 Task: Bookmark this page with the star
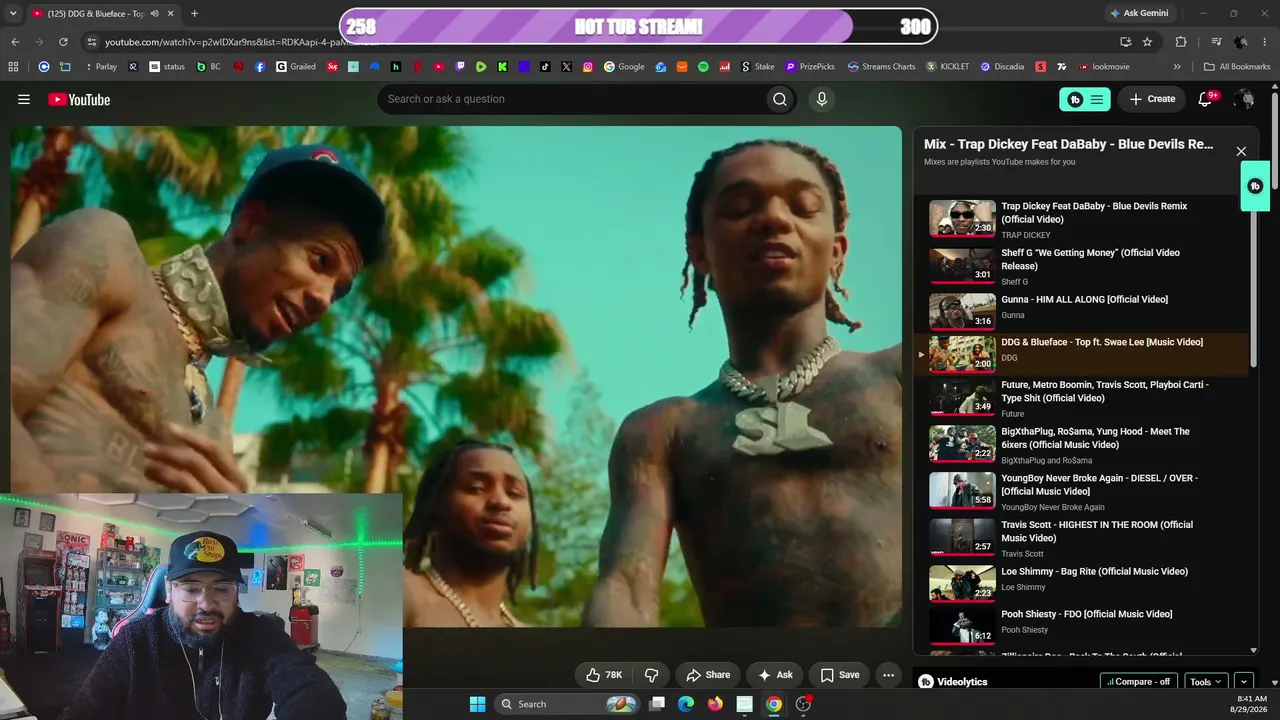coord(1147,42)
